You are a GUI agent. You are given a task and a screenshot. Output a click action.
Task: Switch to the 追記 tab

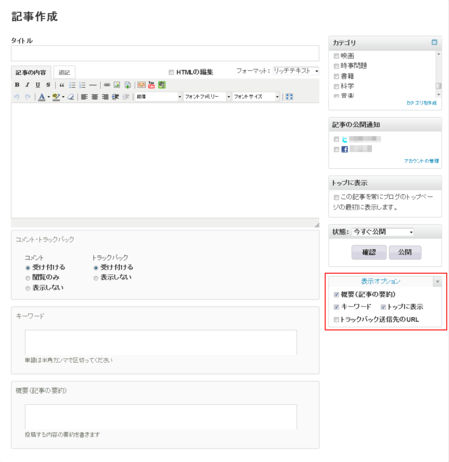click(64, 72)
